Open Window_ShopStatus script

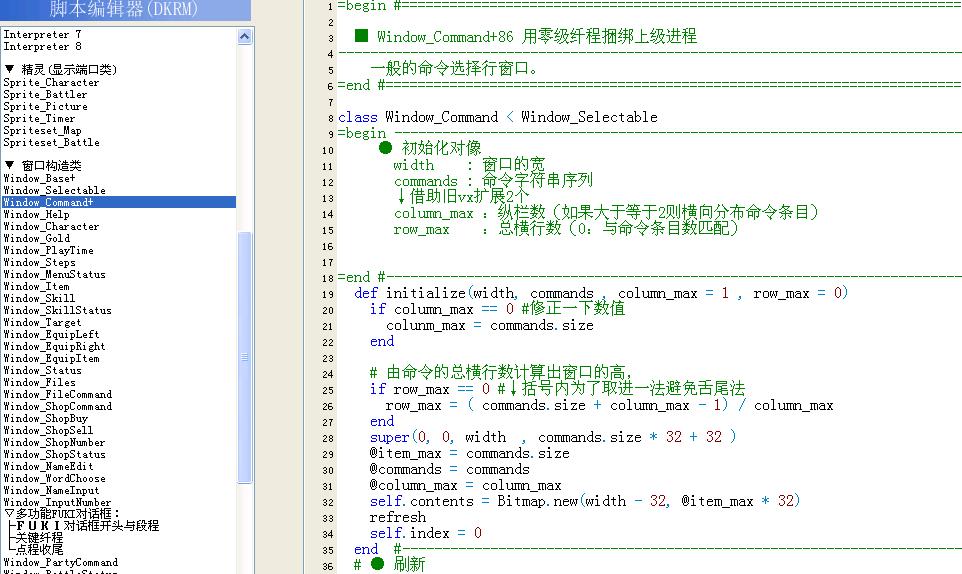(54, 454)
